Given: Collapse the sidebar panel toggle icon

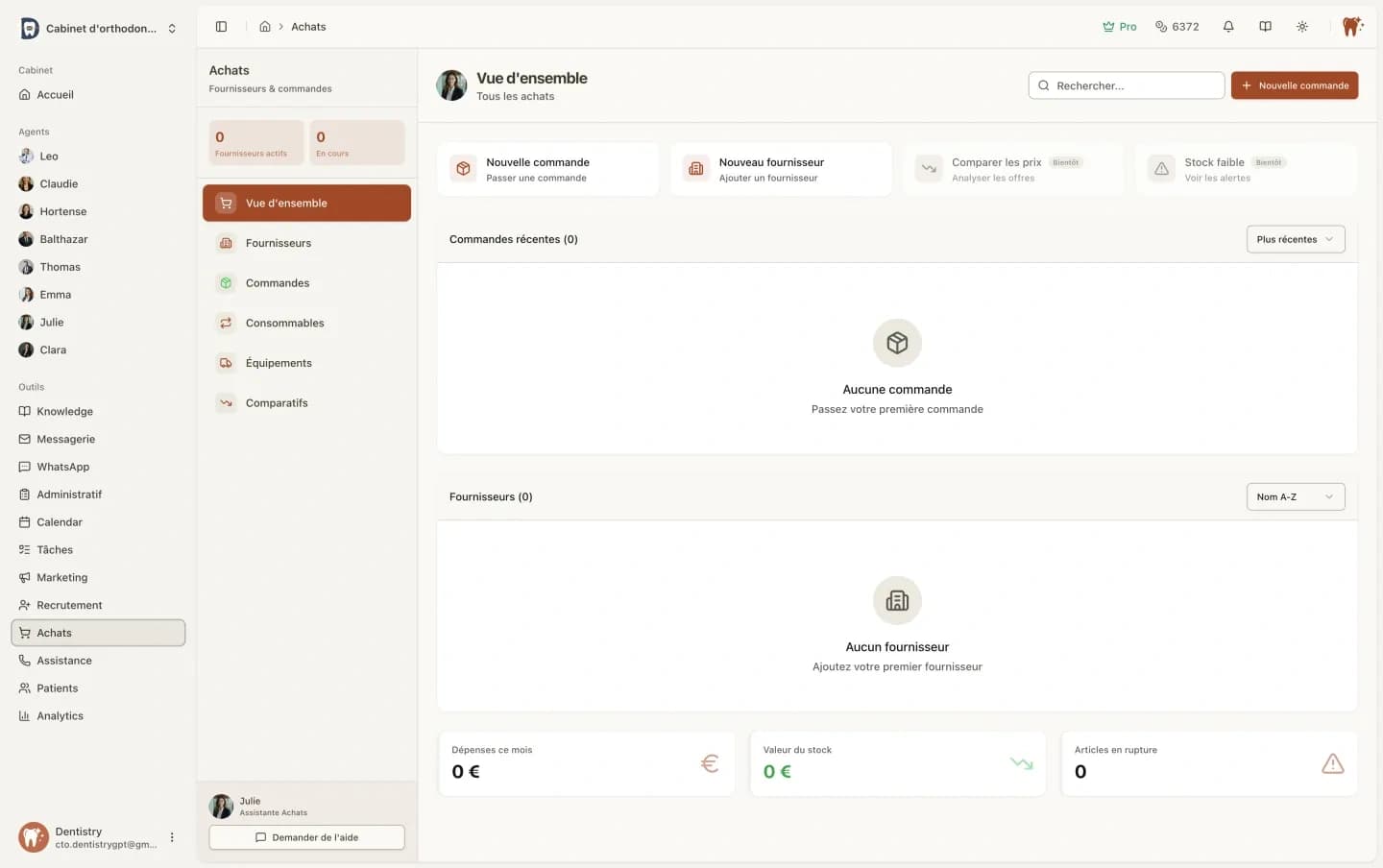Looking at the screenshot, I should tap(221, 27).
